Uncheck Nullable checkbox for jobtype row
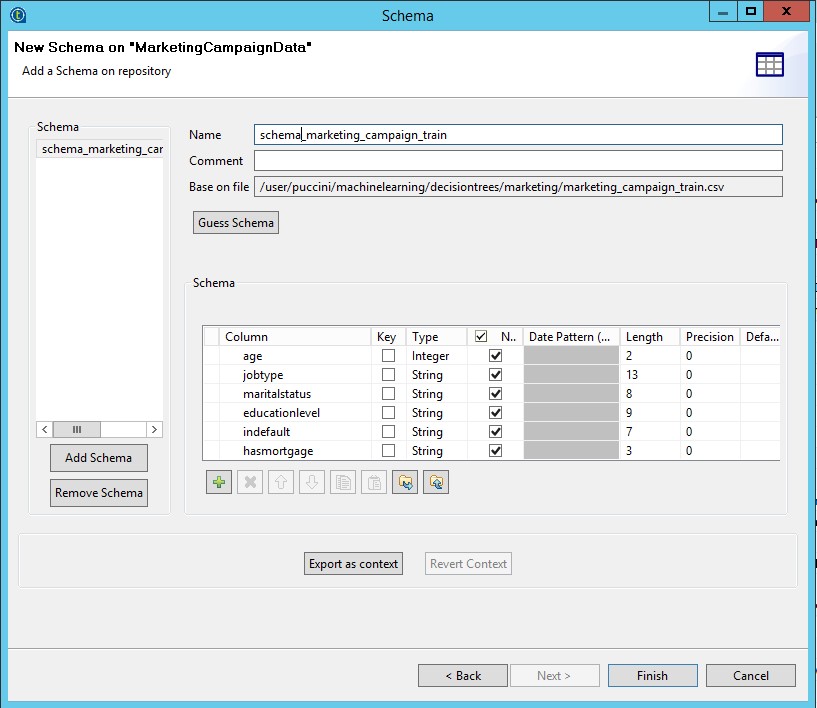 495,375
